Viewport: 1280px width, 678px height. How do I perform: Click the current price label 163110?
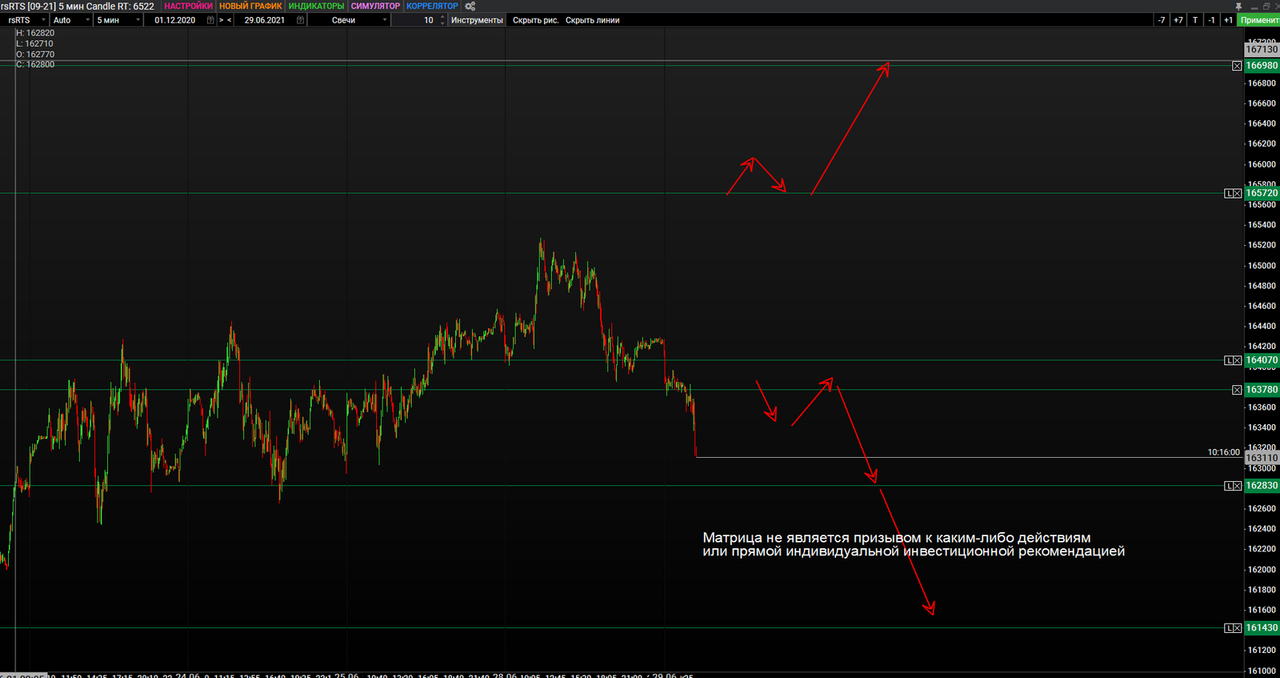[1262, 457]
